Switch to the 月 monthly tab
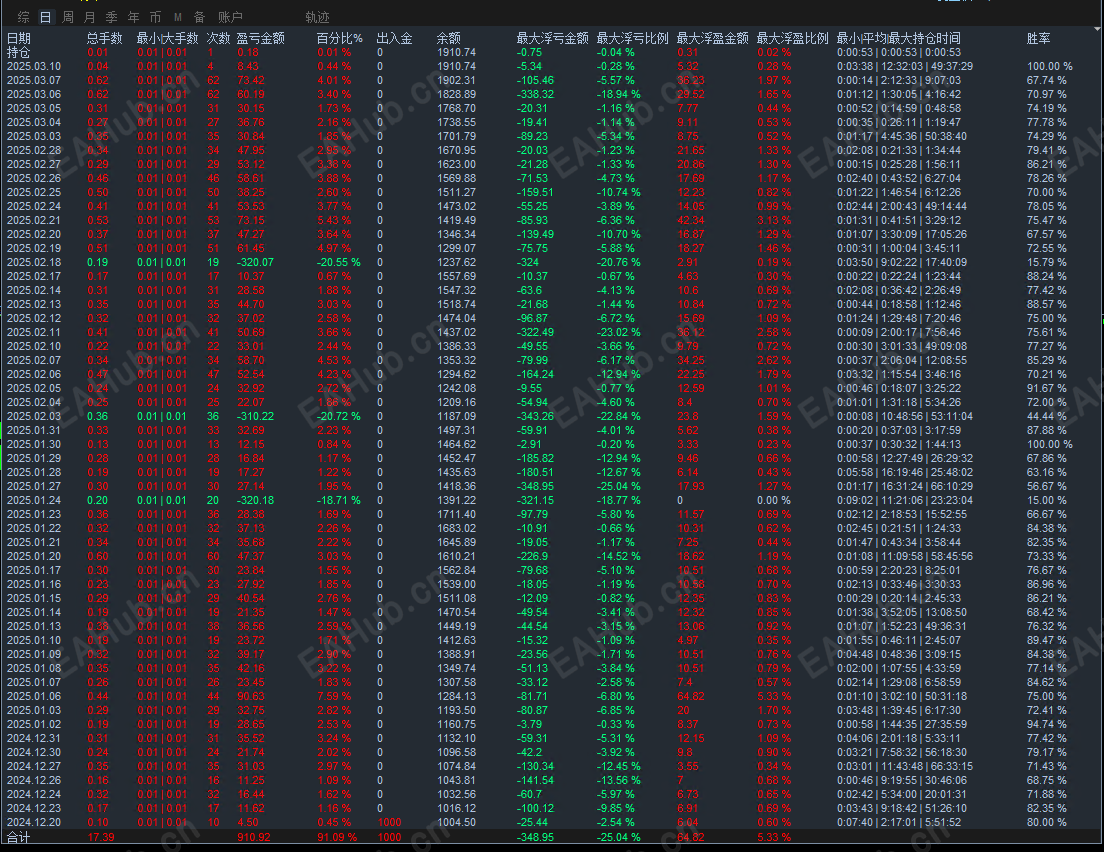Screen dimensions: 1104x852 point(89,17)
